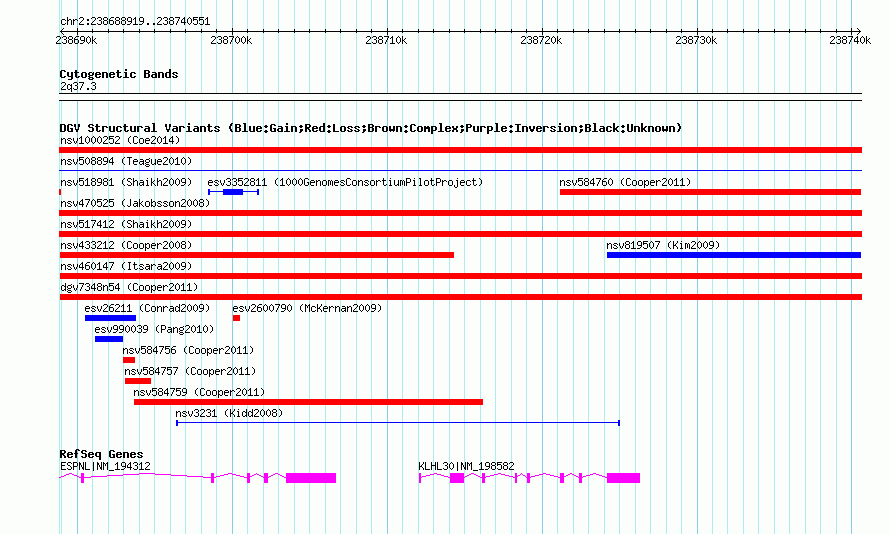Open gene label KLHL30|NM_198582
Viewport: 890px width, 534px height.
tap(467, 466)
